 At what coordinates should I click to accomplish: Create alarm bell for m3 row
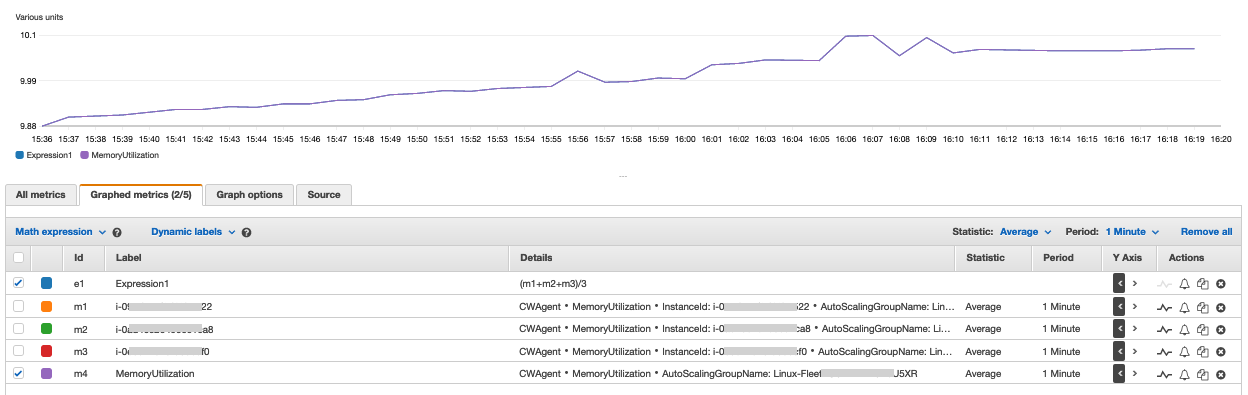coord(1185,352)
